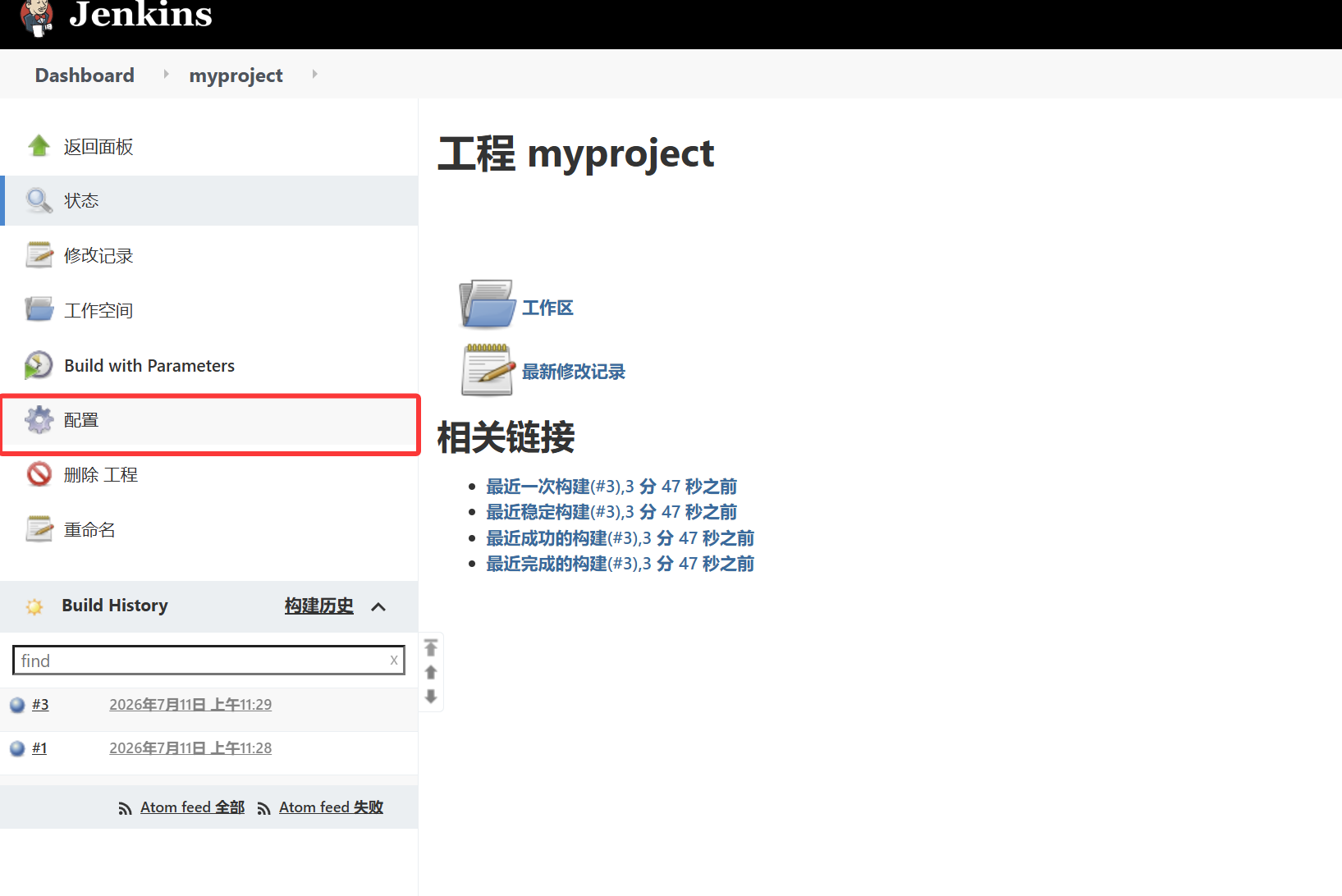
Task: Click the clock-play icon for Build with Parameters
Action: [x=39, y=365]
